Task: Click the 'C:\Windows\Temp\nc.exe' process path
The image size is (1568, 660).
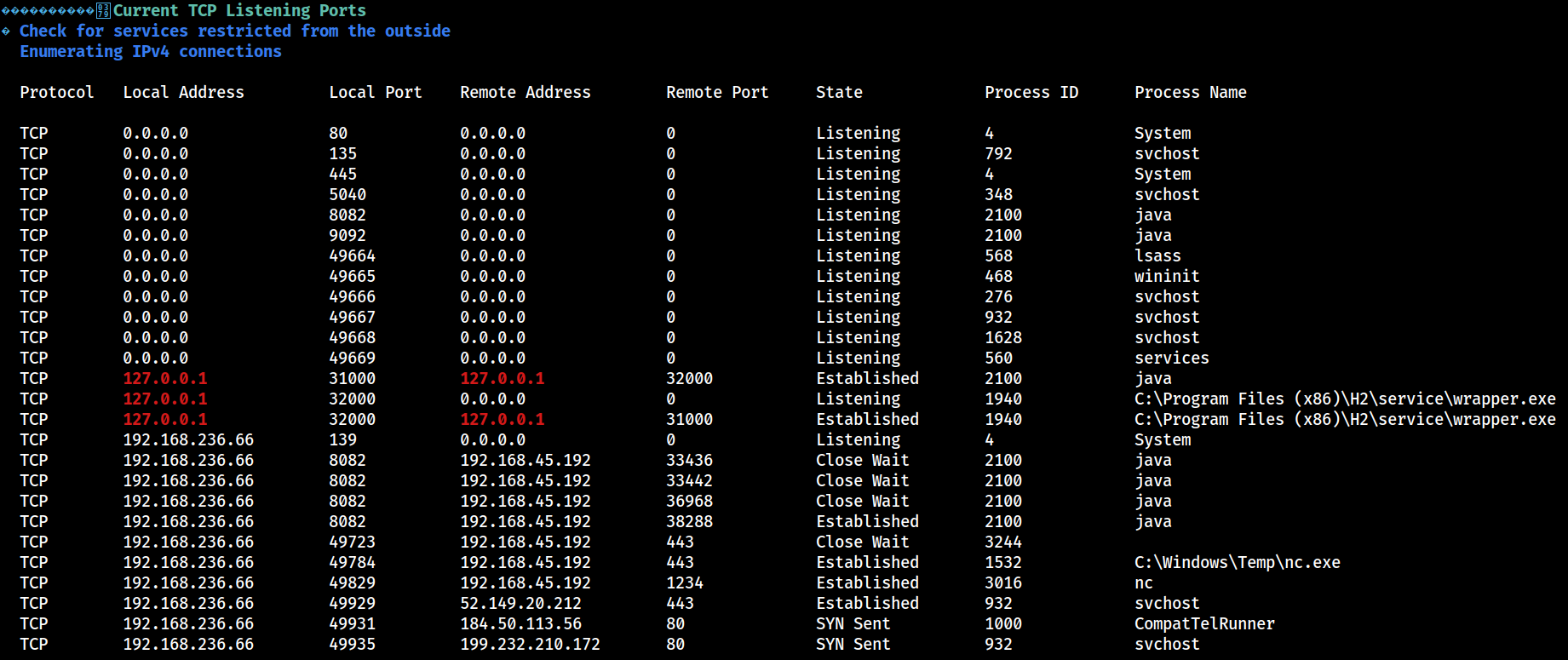Action: tap(1238, 562)
